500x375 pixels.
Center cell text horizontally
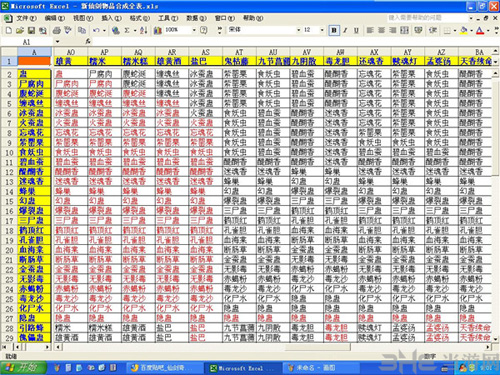pos(381,31)
